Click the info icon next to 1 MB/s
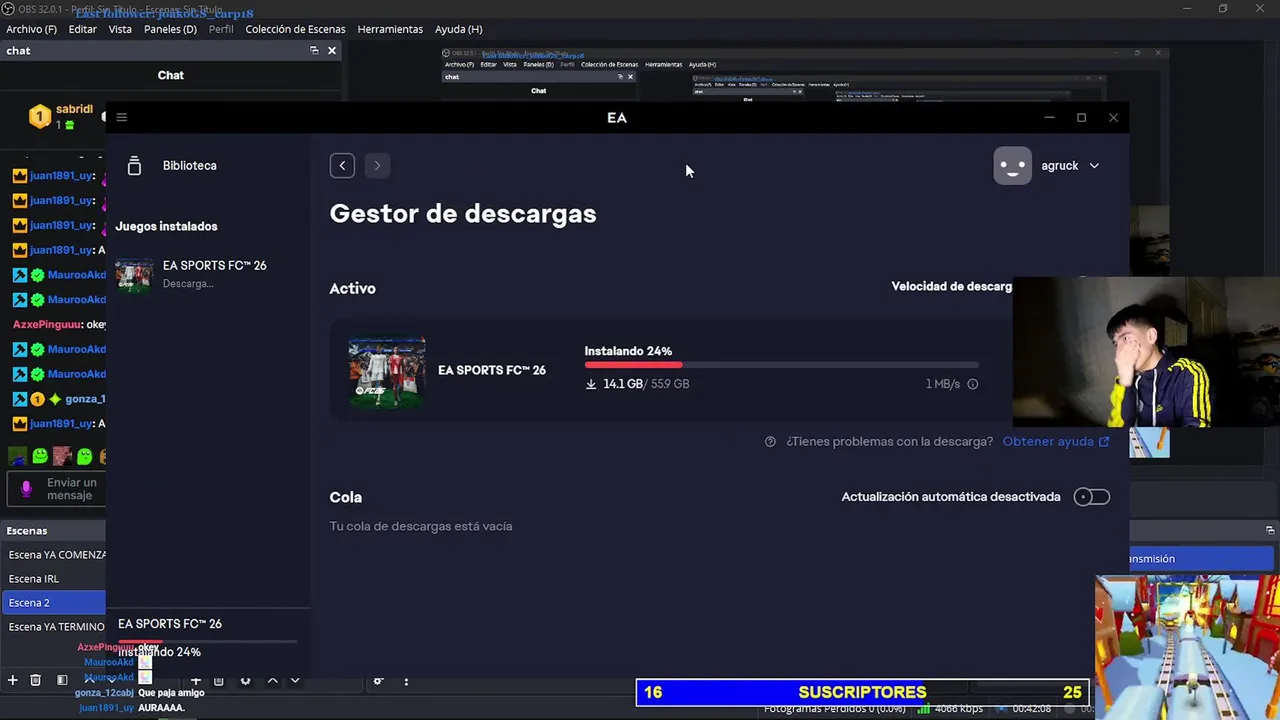This screenshot has height=720, width=1280. pyautogui.click(x=972, y=384)
